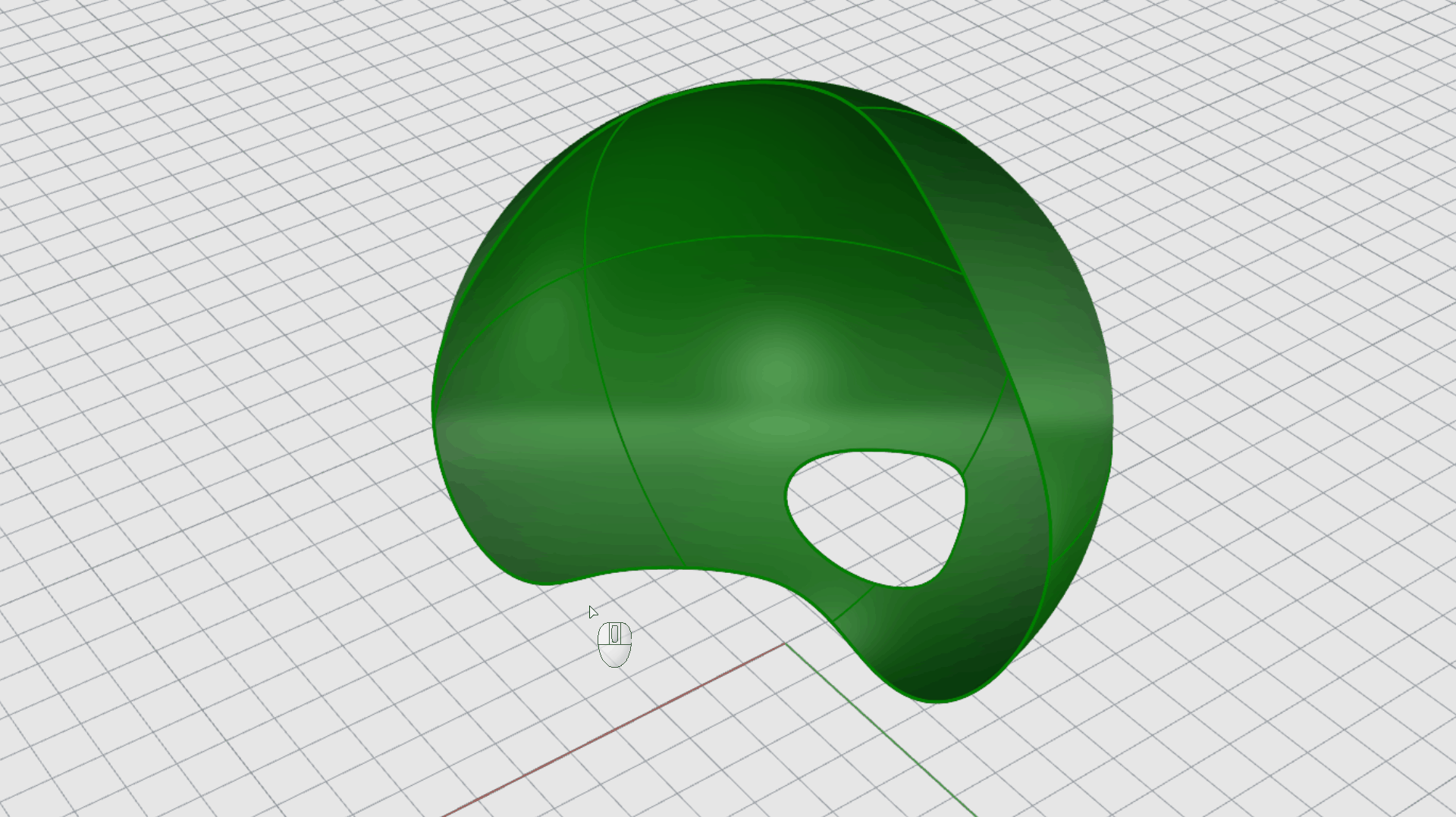
Task: Click the horizontal isocurve across the upper dome
Action: point(758,236)
